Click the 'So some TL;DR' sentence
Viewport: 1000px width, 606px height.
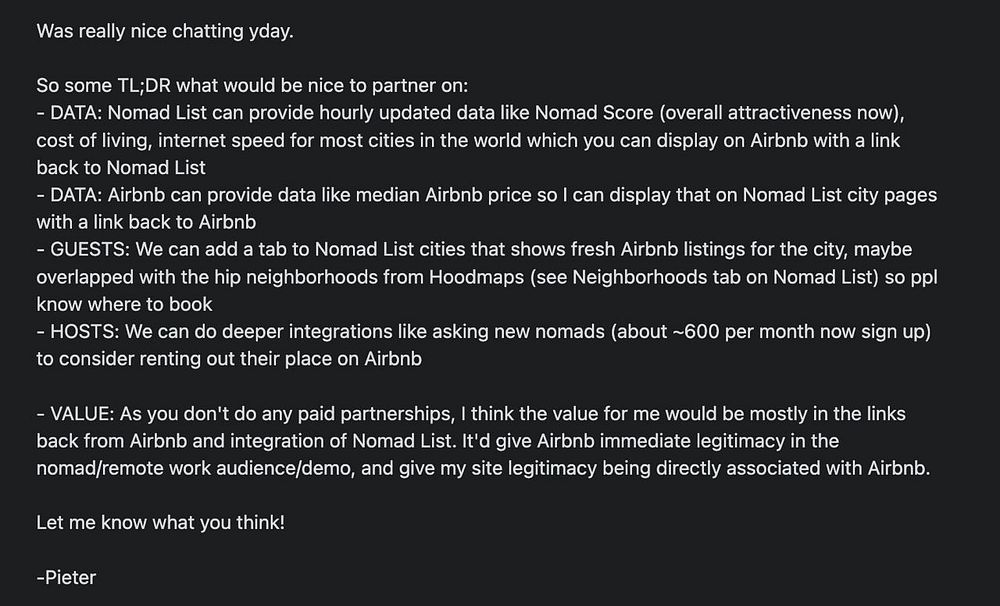pyautogui.click(x=252, y=85)
